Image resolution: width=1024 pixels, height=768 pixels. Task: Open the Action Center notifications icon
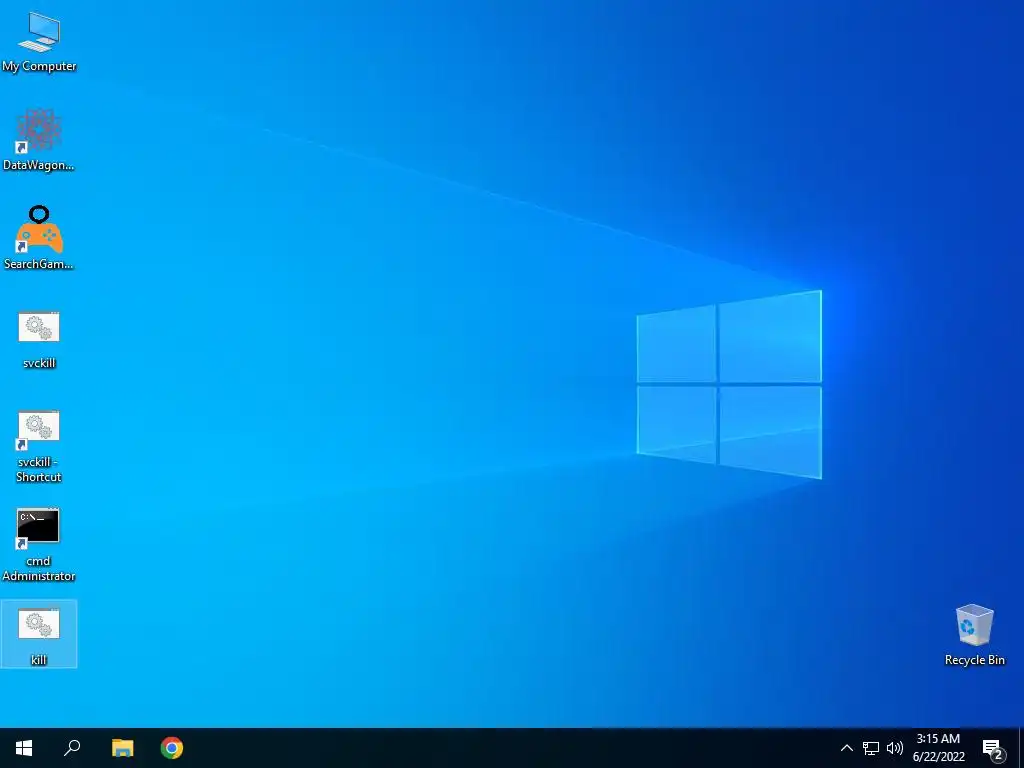pos(993,749)
